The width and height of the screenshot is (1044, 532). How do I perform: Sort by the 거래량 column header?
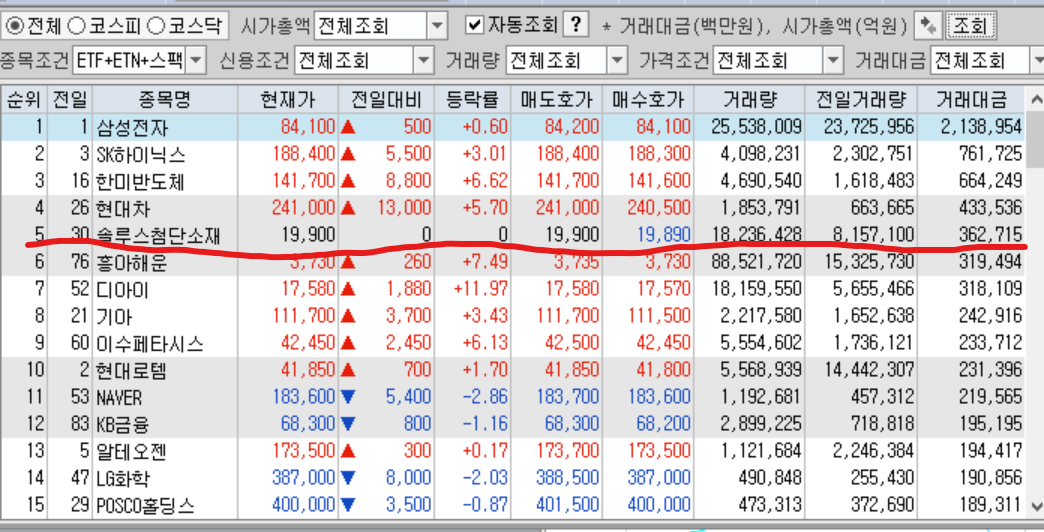[x=749, y=100]
